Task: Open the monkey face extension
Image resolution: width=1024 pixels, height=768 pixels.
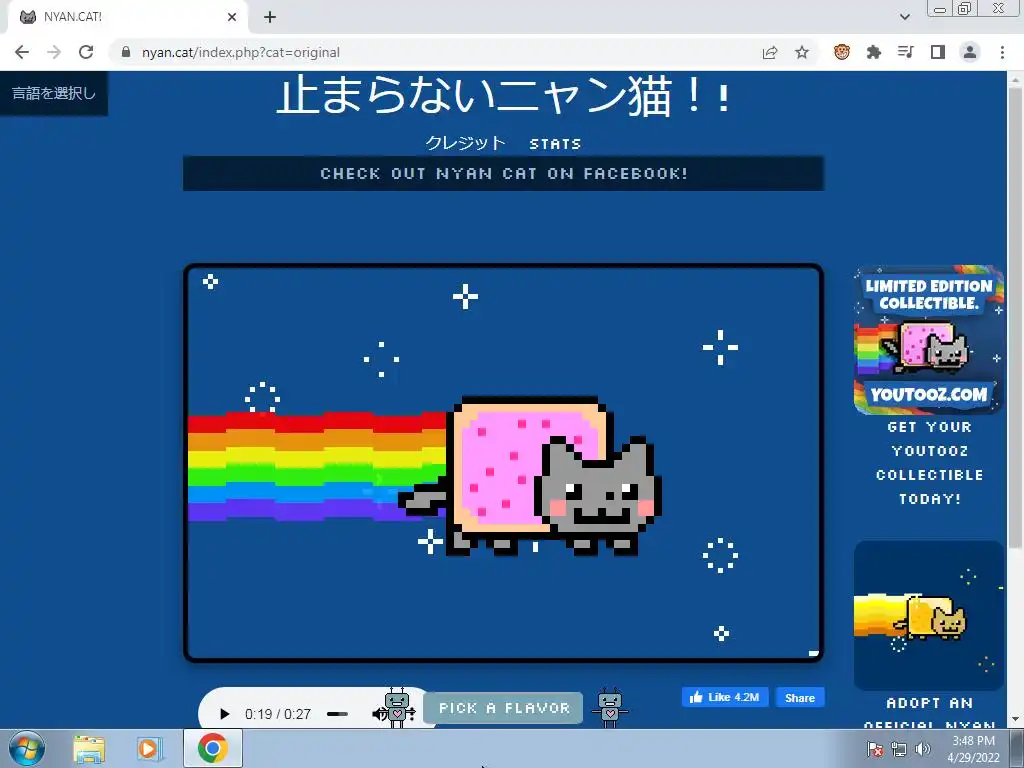Action: click(842, 52)
